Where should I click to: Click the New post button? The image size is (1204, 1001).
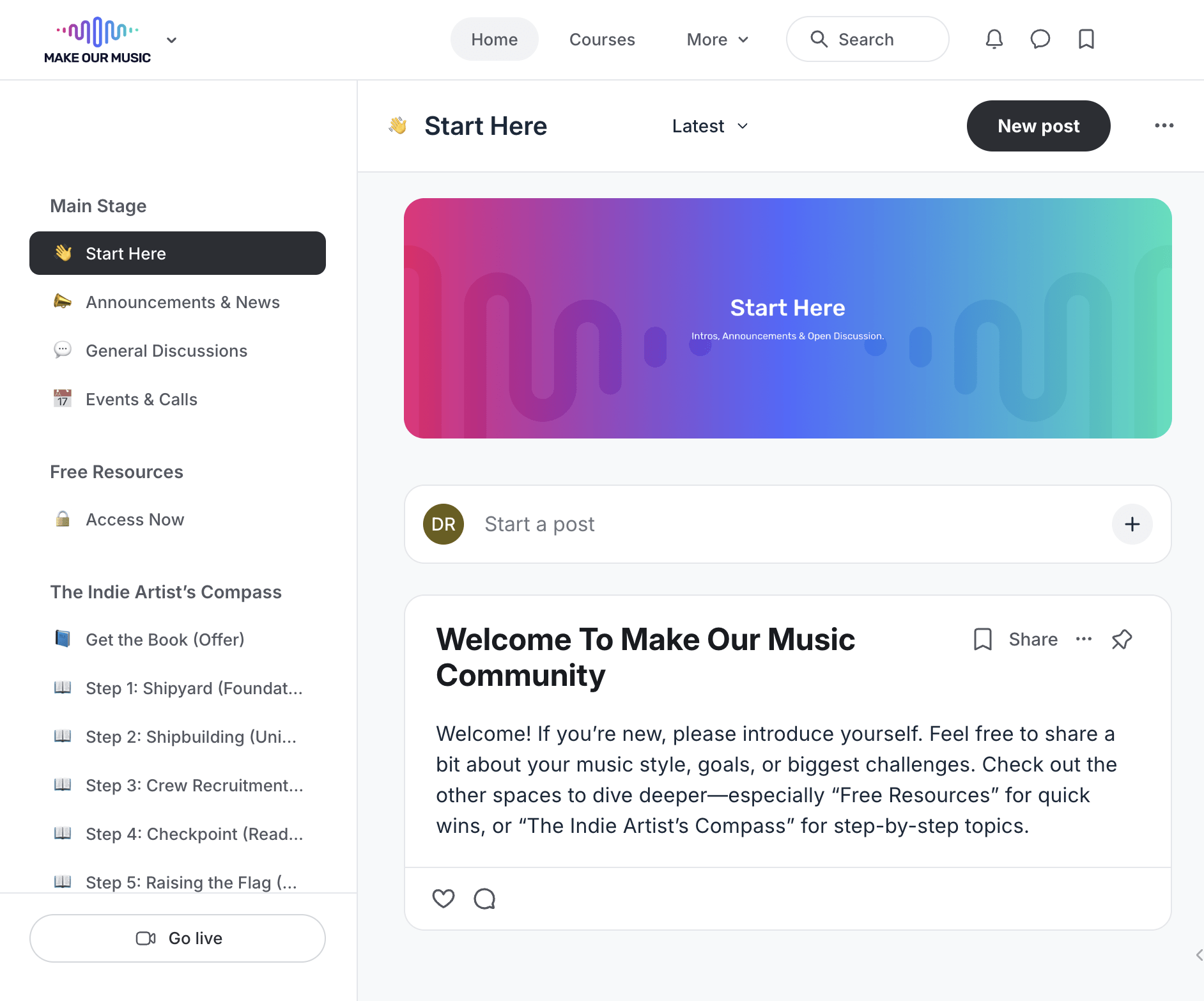pyautogui.click(x=1038, y=126)
